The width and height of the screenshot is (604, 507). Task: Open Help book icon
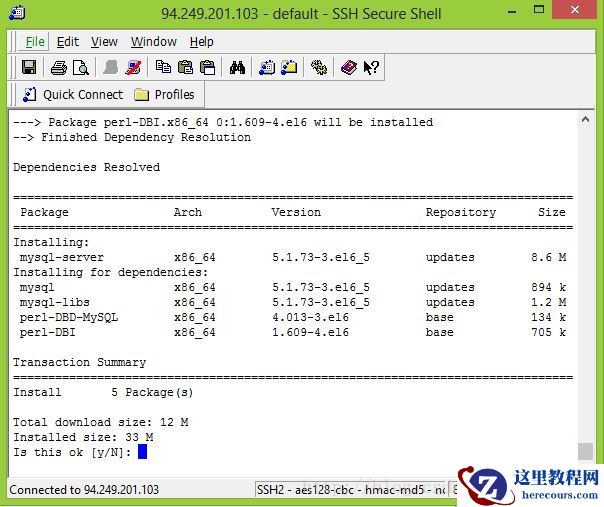click(x=349, y=68)
